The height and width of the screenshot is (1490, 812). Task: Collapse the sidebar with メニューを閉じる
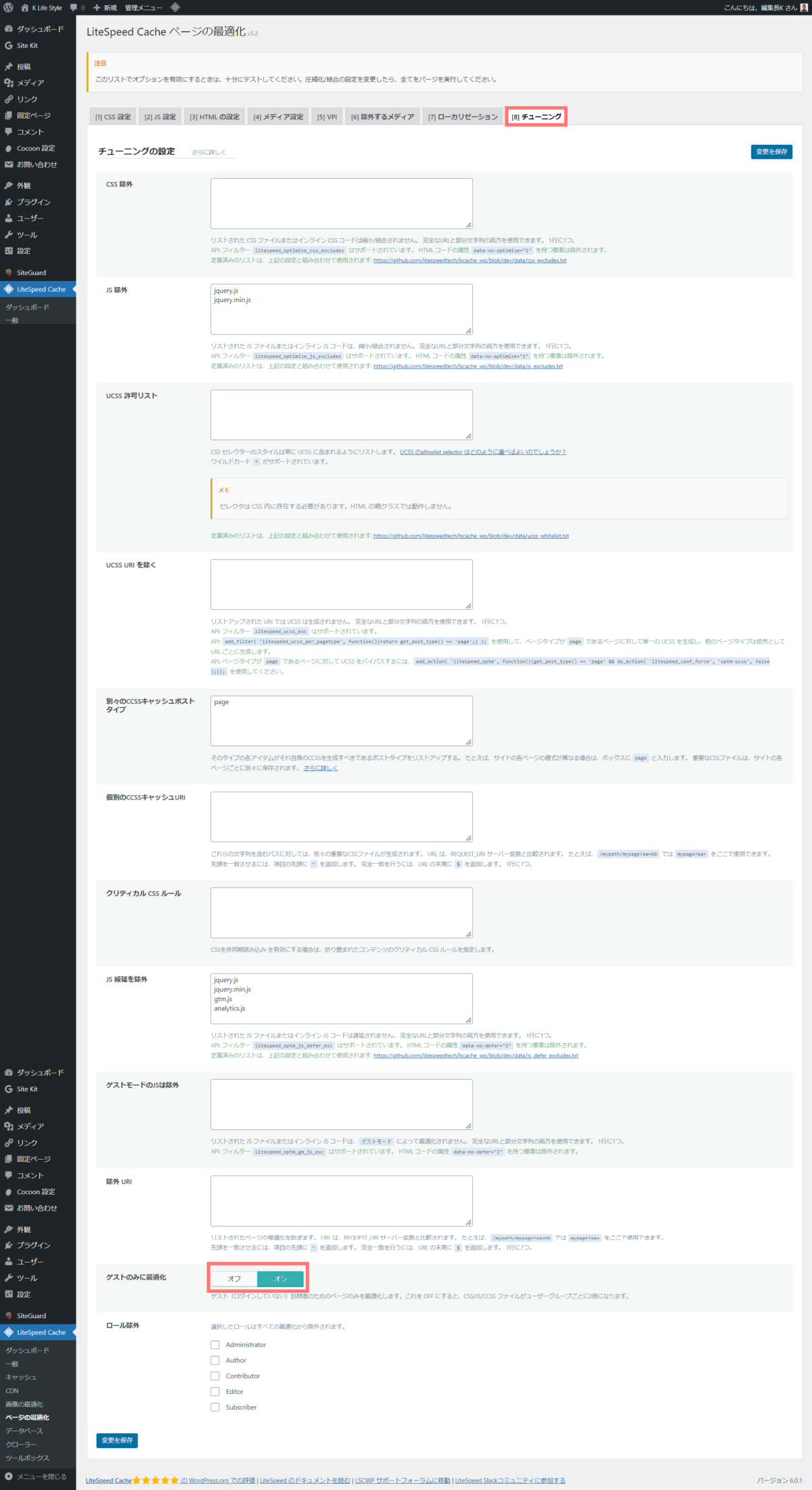(x=41, y=1476)
